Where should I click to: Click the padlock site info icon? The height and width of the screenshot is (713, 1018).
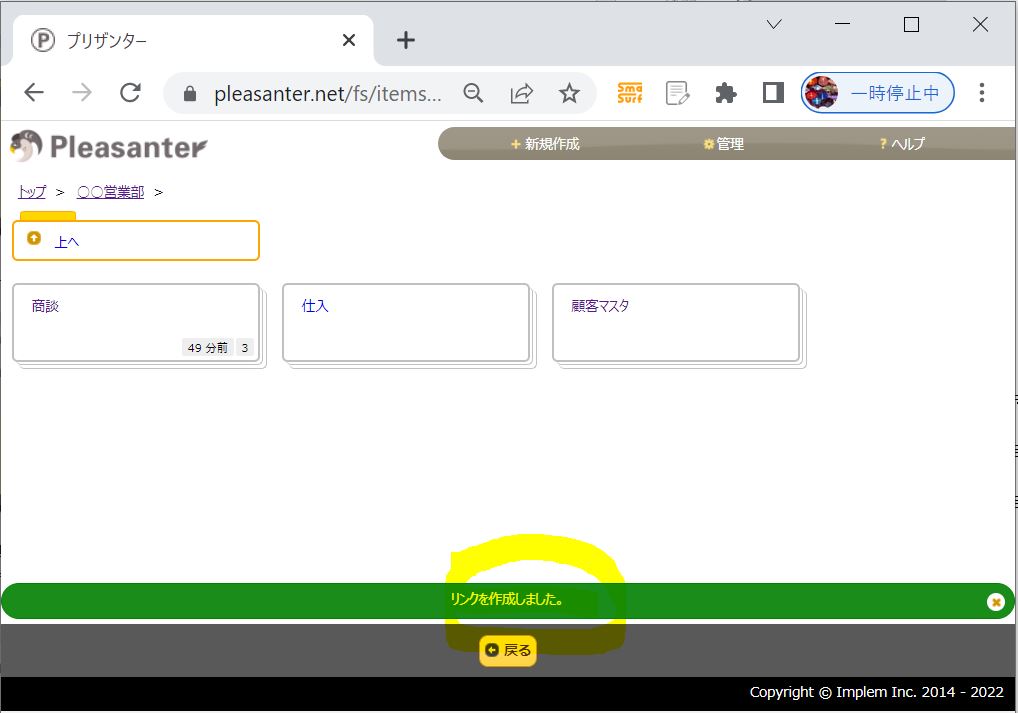pos(190,94)
